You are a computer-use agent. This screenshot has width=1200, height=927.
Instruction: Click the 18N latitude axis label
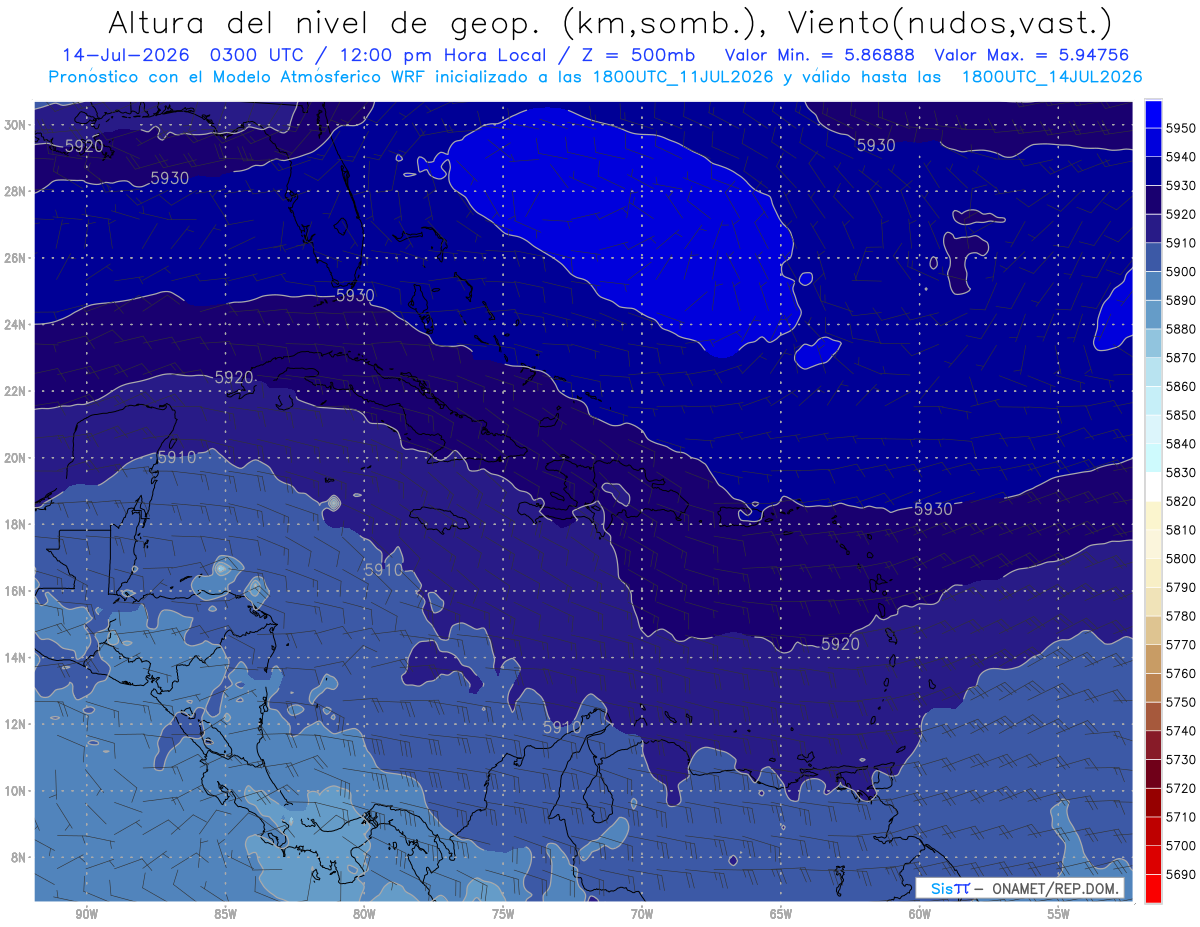(x=16, y=524)
